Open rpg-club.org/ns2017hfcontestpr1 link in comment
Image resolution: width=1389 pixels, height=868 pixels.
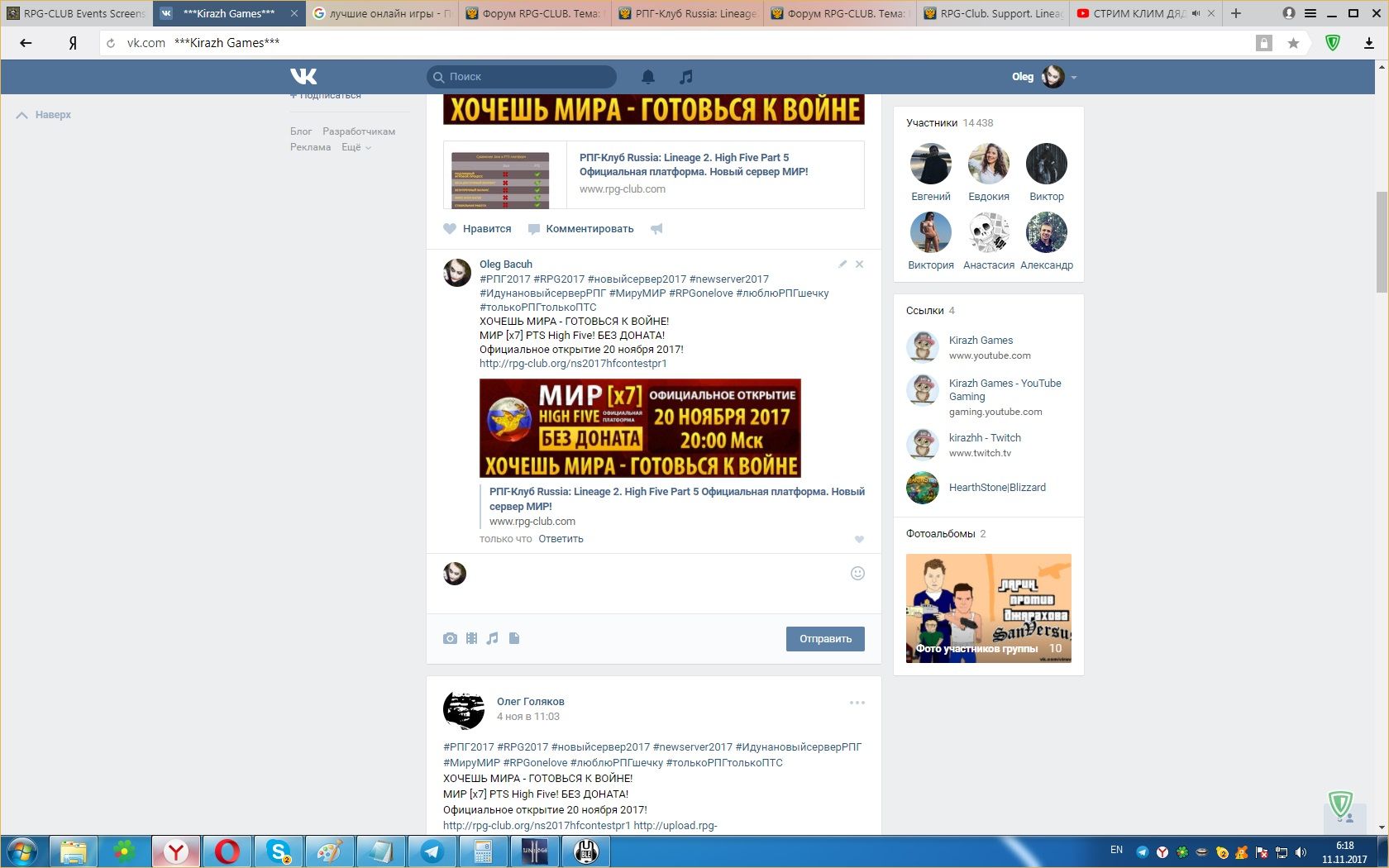(x=573, y=364)
